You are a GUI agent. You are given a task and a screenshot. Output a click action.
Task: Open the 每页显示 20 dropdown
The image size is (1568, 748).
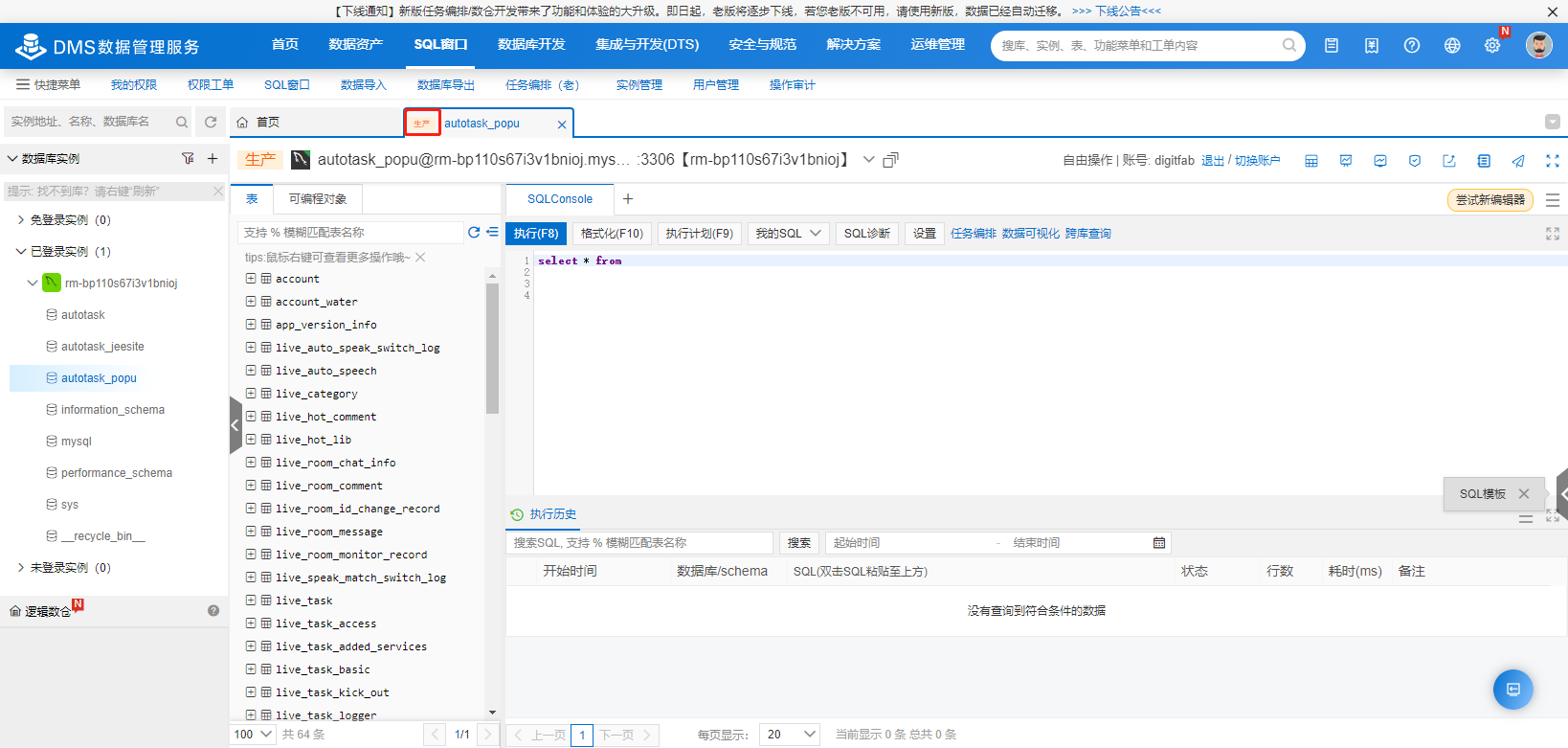(x=790, y=735)
